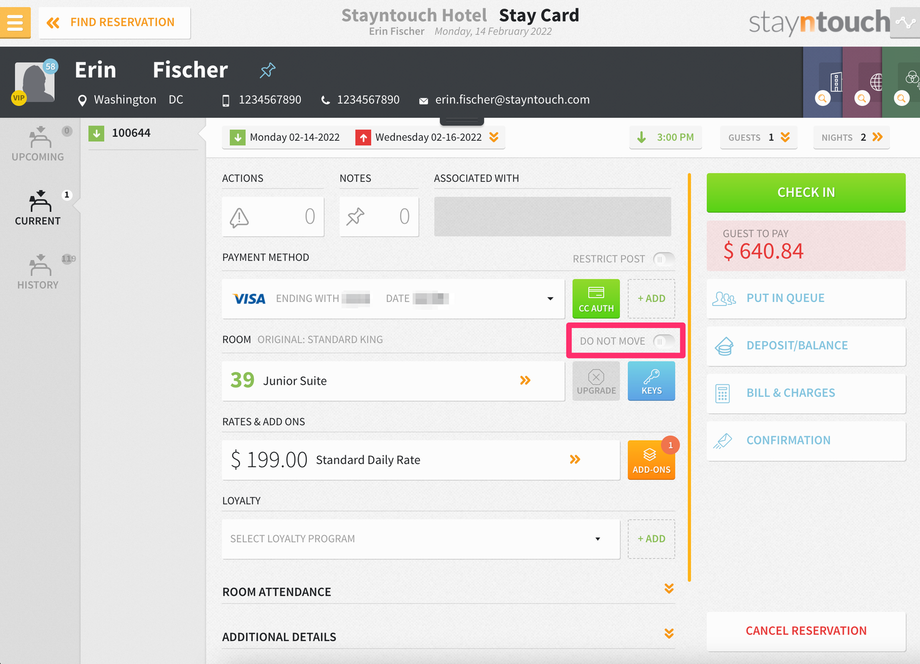Image resolution: width=920 pixels, height=664 pixels.
Task: Click the guest profile photo
Action: tap(35, 82)
